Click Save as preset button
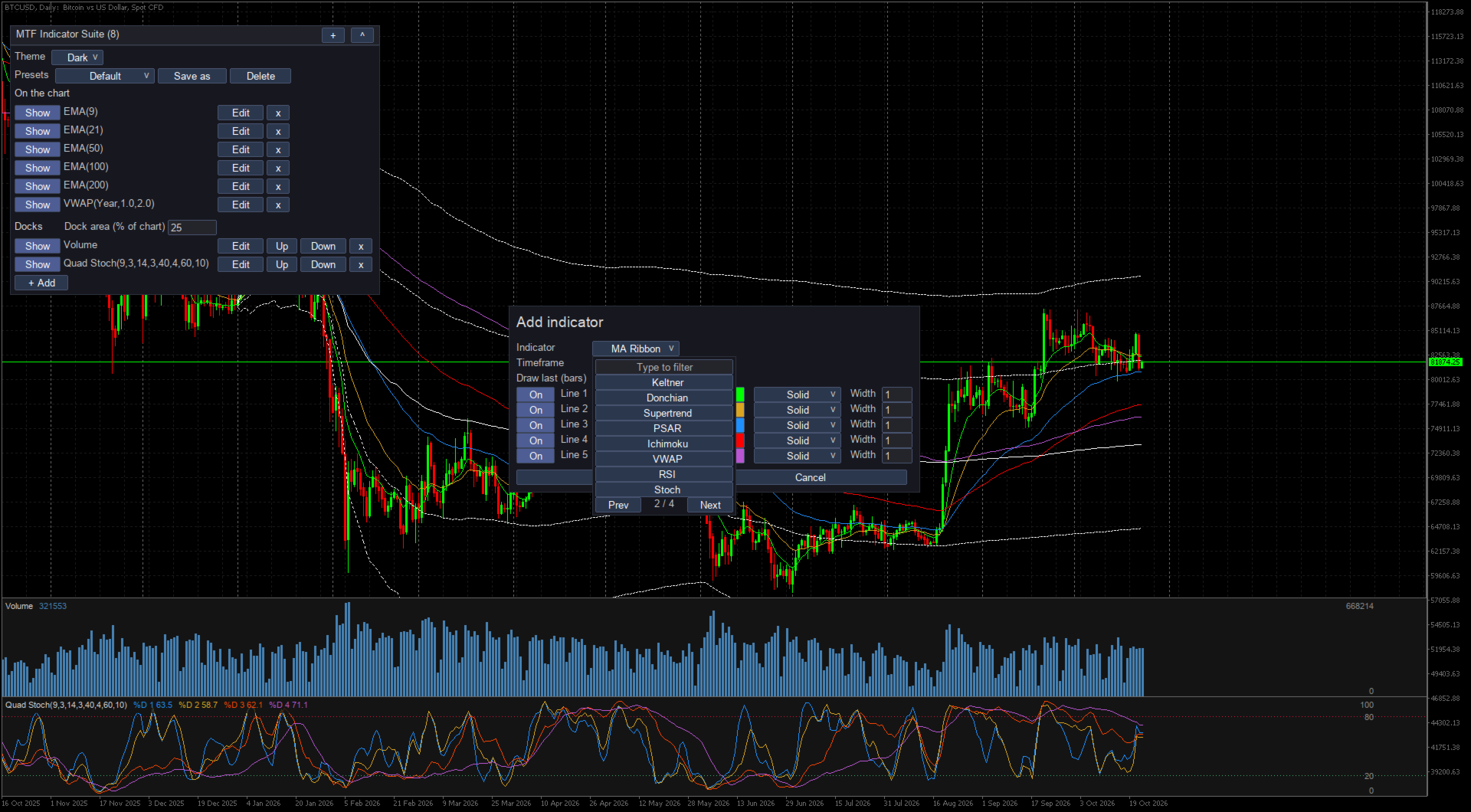The image size is (1471, 812). click(192, 77)
